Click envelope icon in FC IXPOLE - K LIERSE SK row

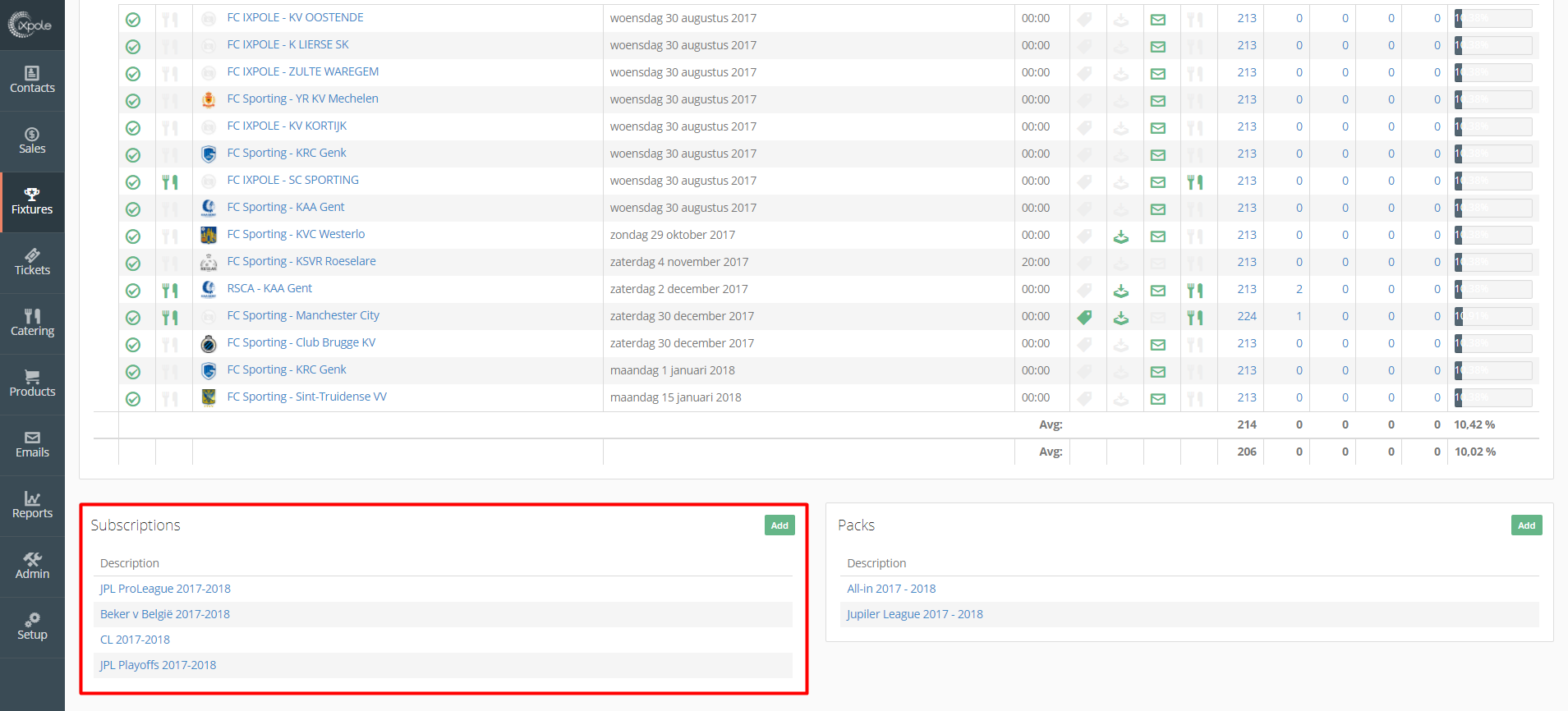pos(1158,47)
